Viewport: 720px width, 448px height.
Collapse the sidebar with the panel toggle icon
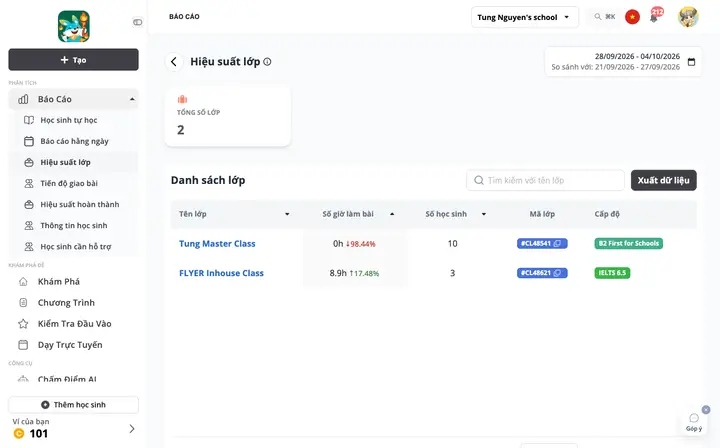pyautogui.click(x=137, y=22)
